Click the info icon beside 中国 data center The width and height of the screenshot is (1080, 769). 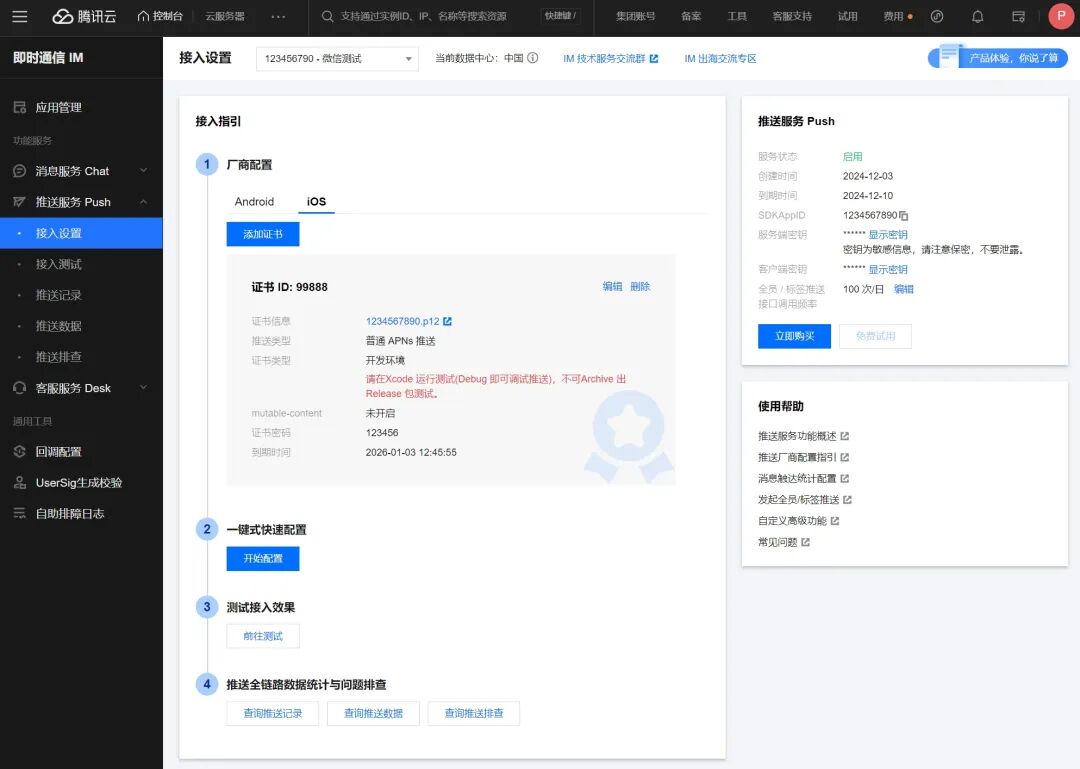pyautogui.click(x=532, y=58)
